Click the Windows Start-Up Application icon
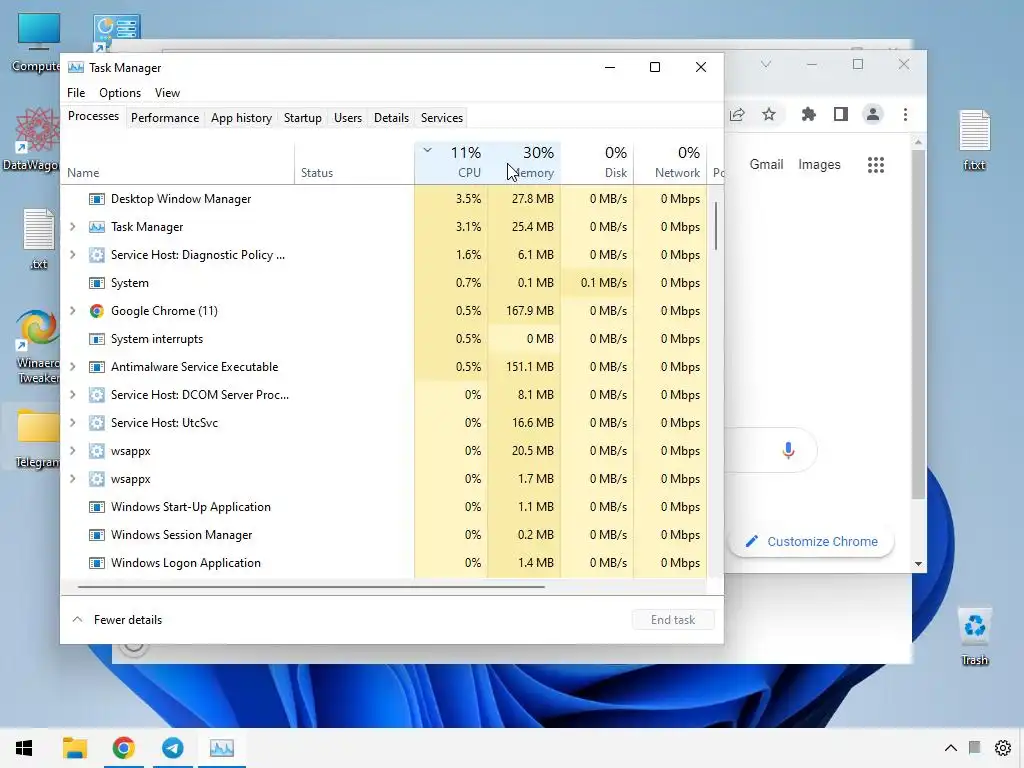 point(97,507)
